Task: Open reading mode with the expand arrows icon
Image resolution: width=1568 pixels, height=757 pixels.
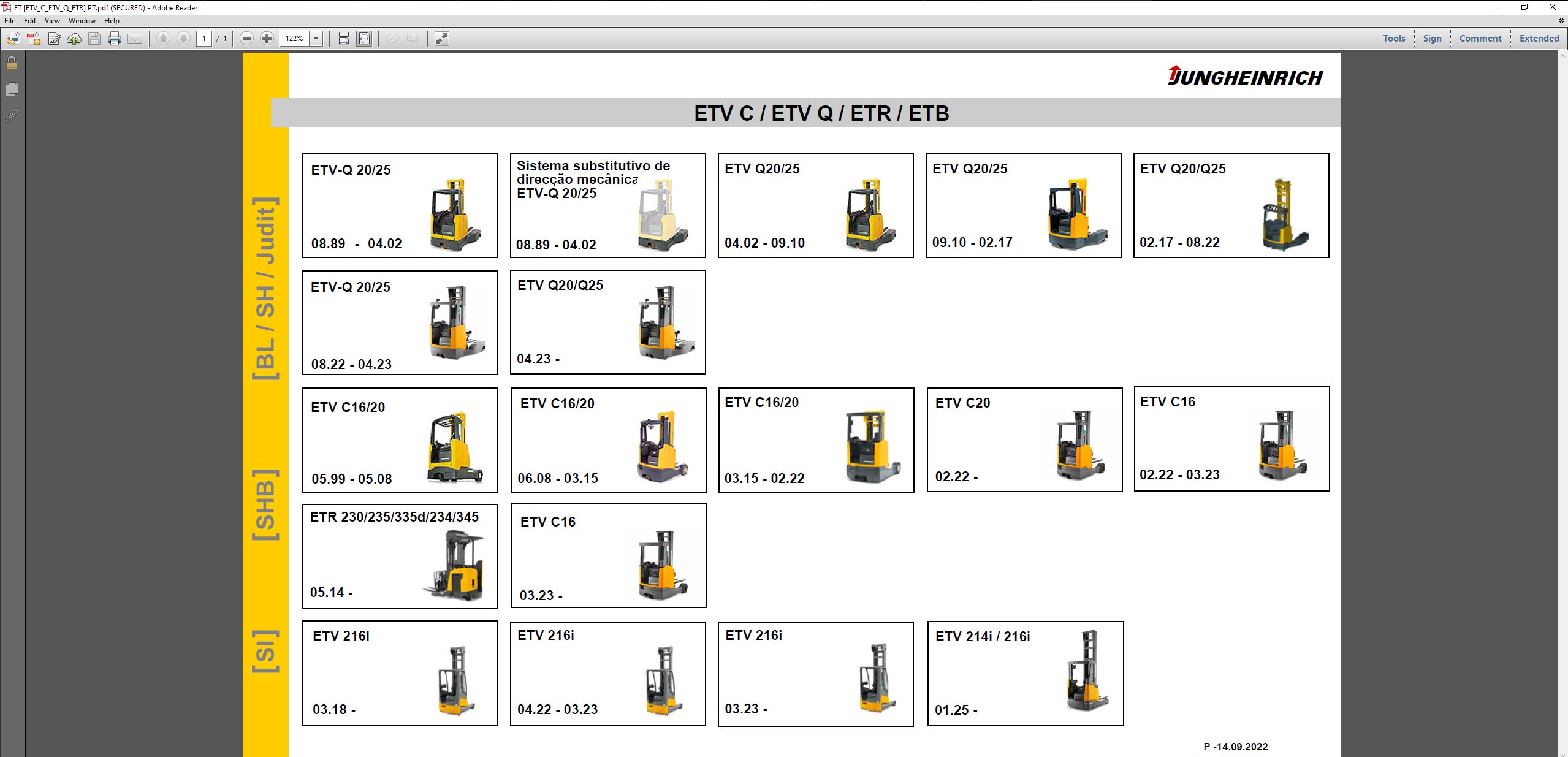Action: [441, 38]
